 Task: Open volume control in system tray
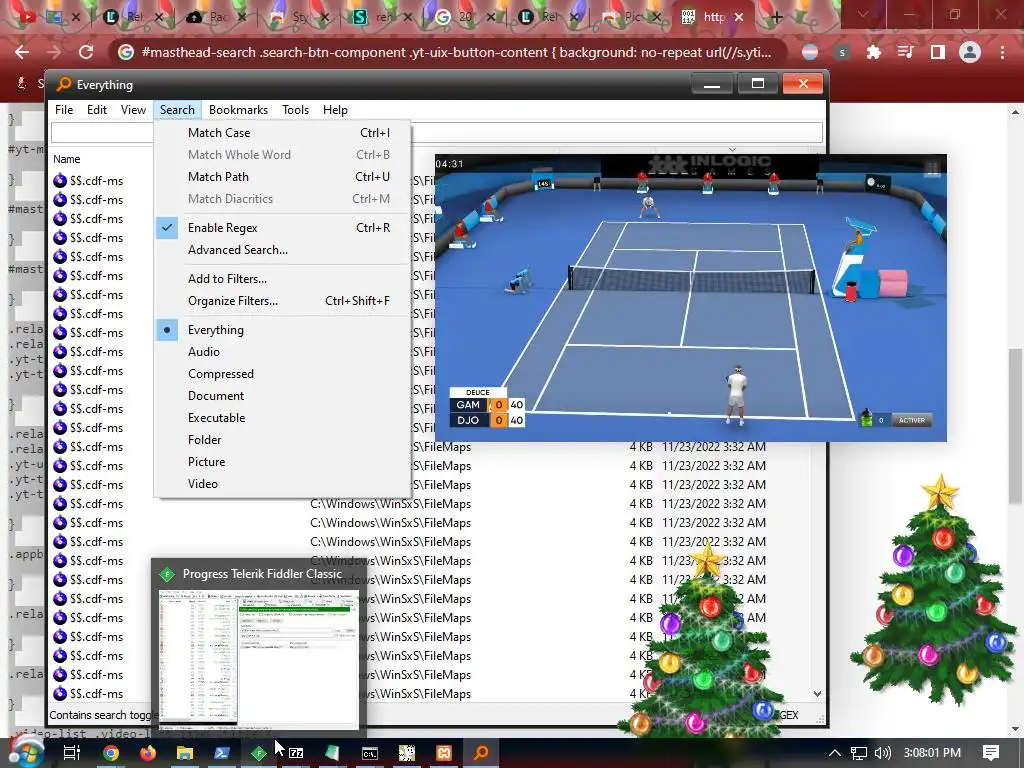pyautogui.click(x=883, y=753)
